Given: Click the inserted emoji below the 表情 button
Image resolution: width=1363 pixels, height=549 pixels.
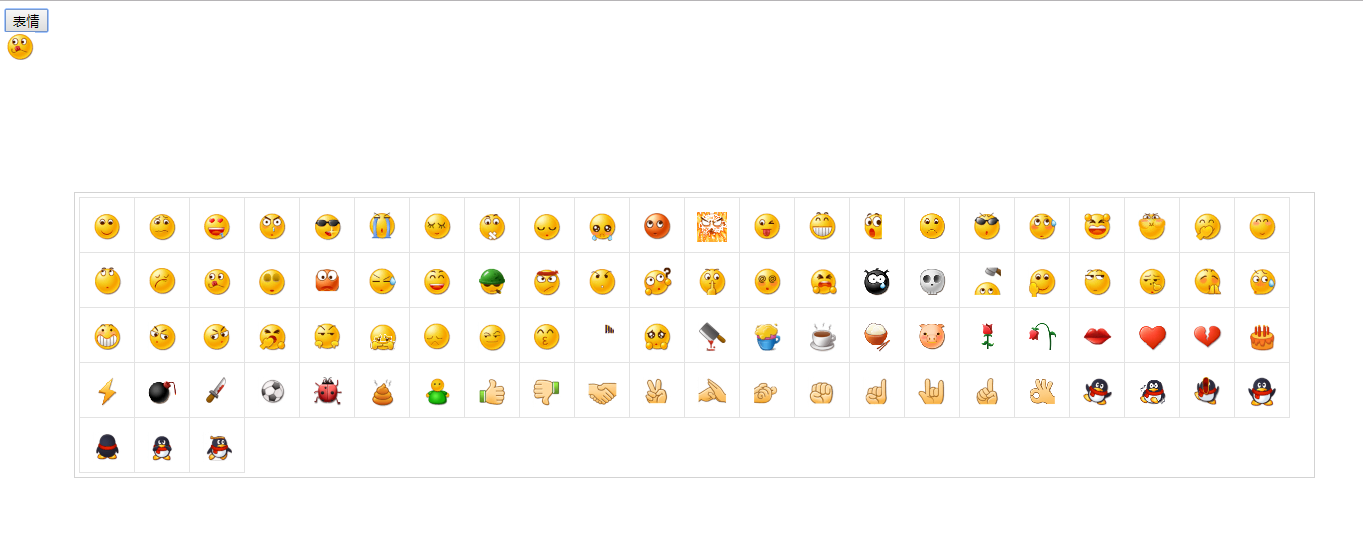Looking at the screenshot, I should tap(20, 47).
